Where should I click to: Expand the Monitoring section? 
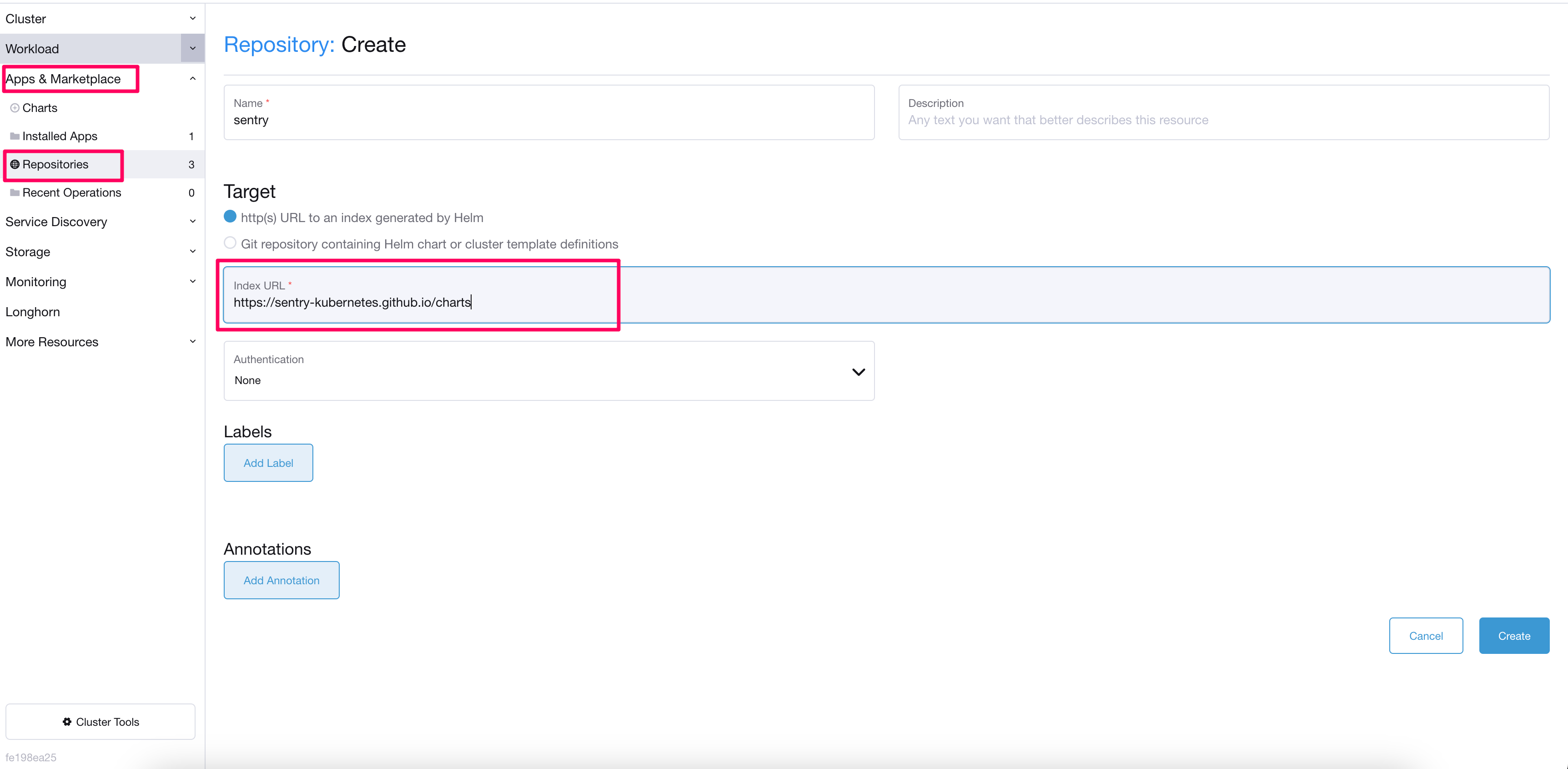(192, 281)
